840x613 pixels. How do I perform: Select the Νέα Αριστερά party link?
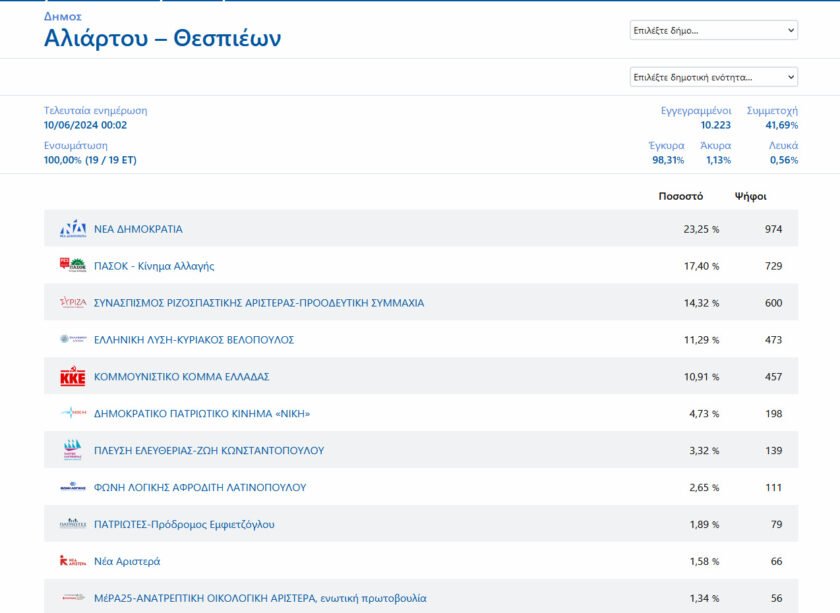pyautogui.click(x=127, y=561)
